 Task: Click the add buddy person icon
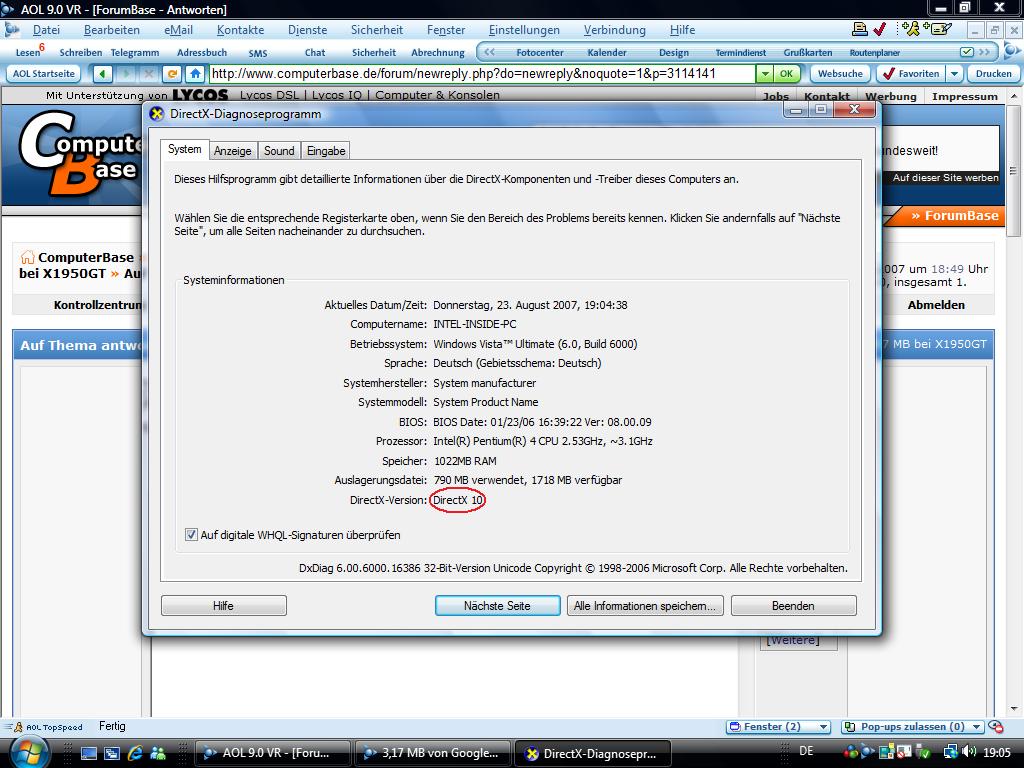(910, 29)
